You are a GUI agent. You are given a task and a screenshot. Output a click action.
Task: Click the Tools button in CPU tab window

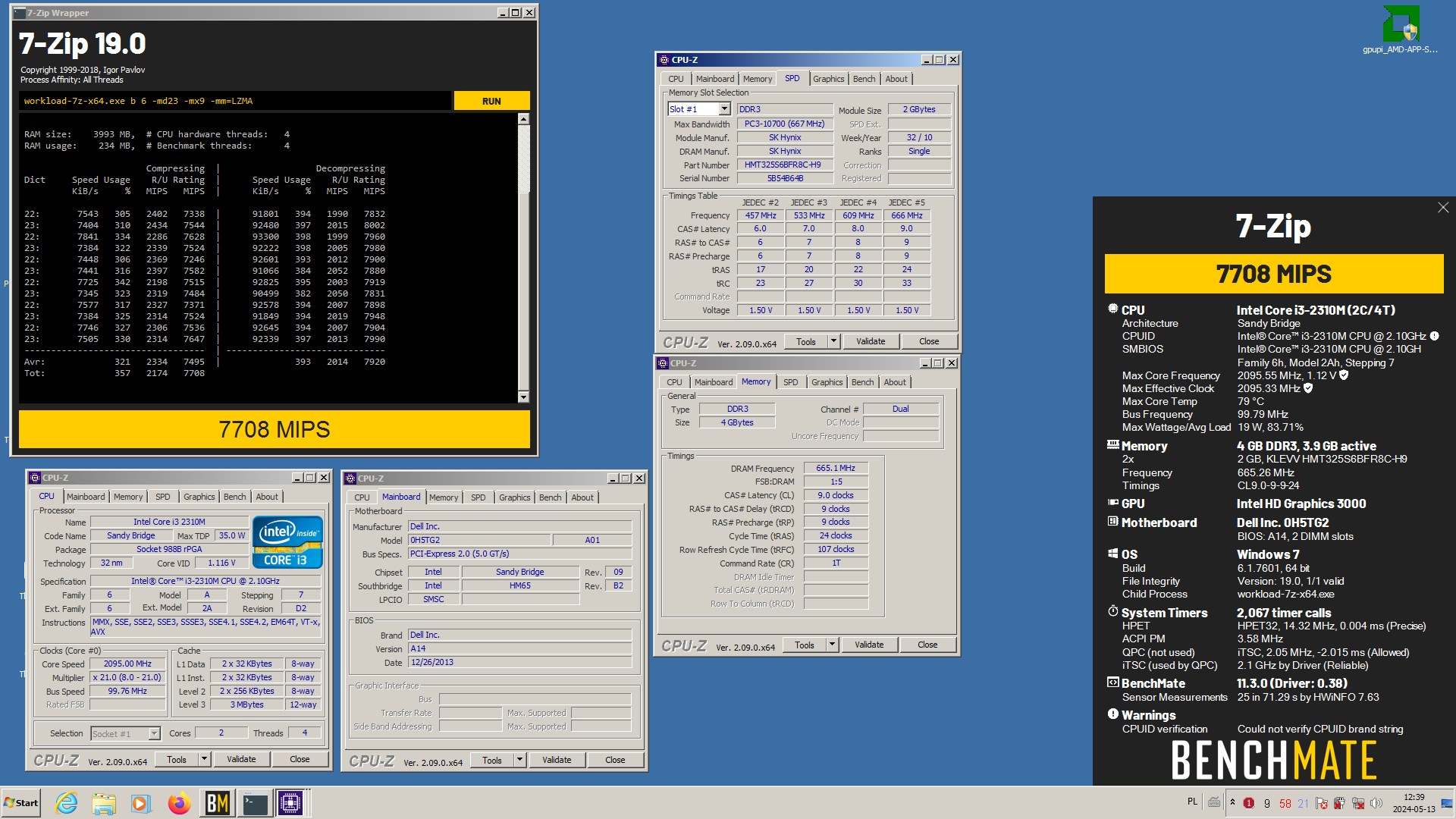[x=177, y=759]
